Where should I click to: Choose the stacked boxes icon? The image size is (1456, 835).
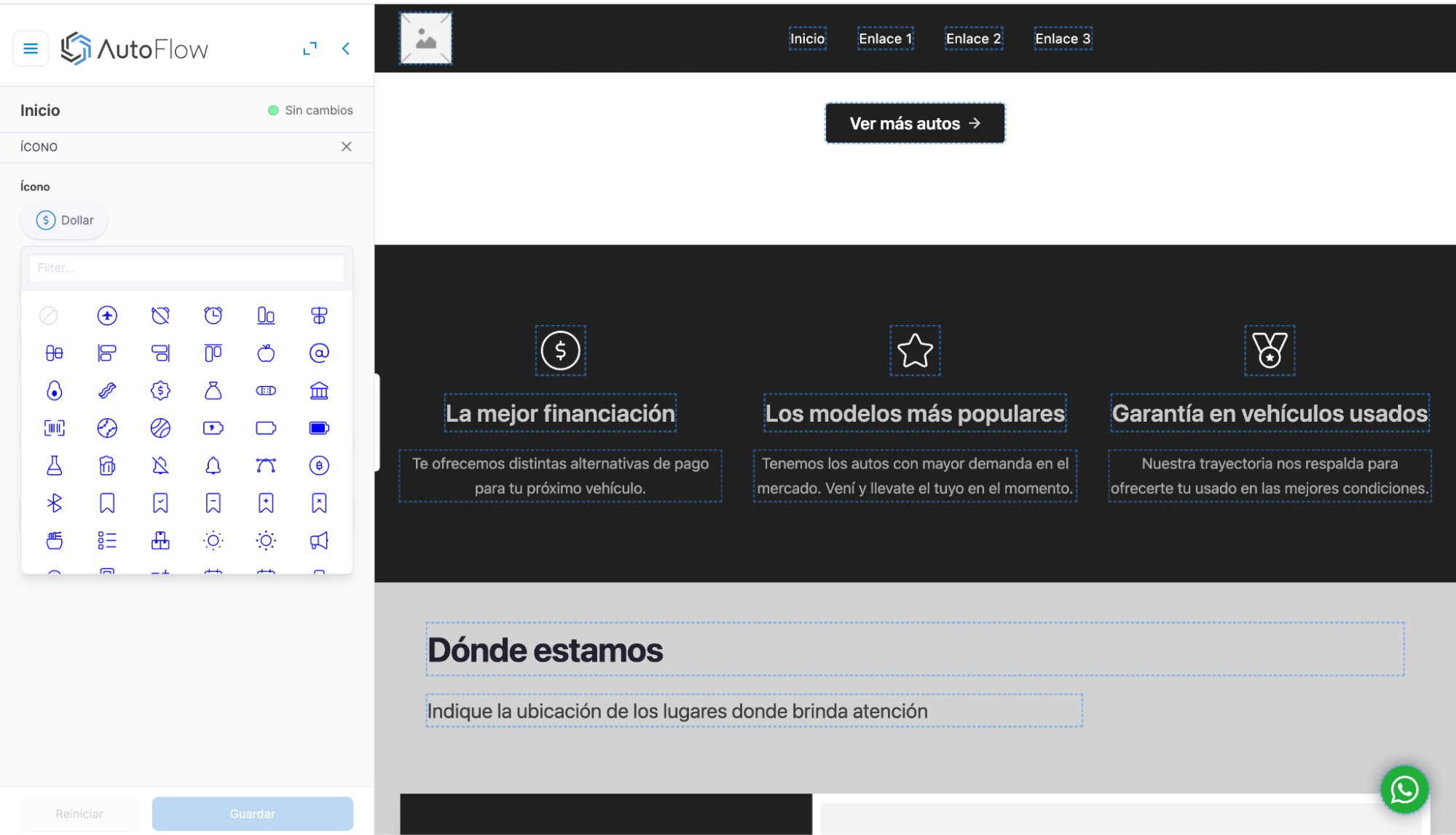(x=160, y=541)
